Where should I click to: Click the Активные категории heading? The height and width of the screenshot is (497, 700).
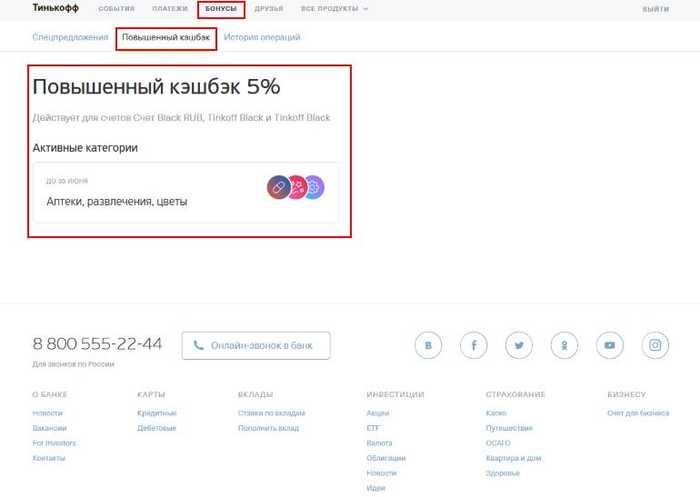click(85, 148)
